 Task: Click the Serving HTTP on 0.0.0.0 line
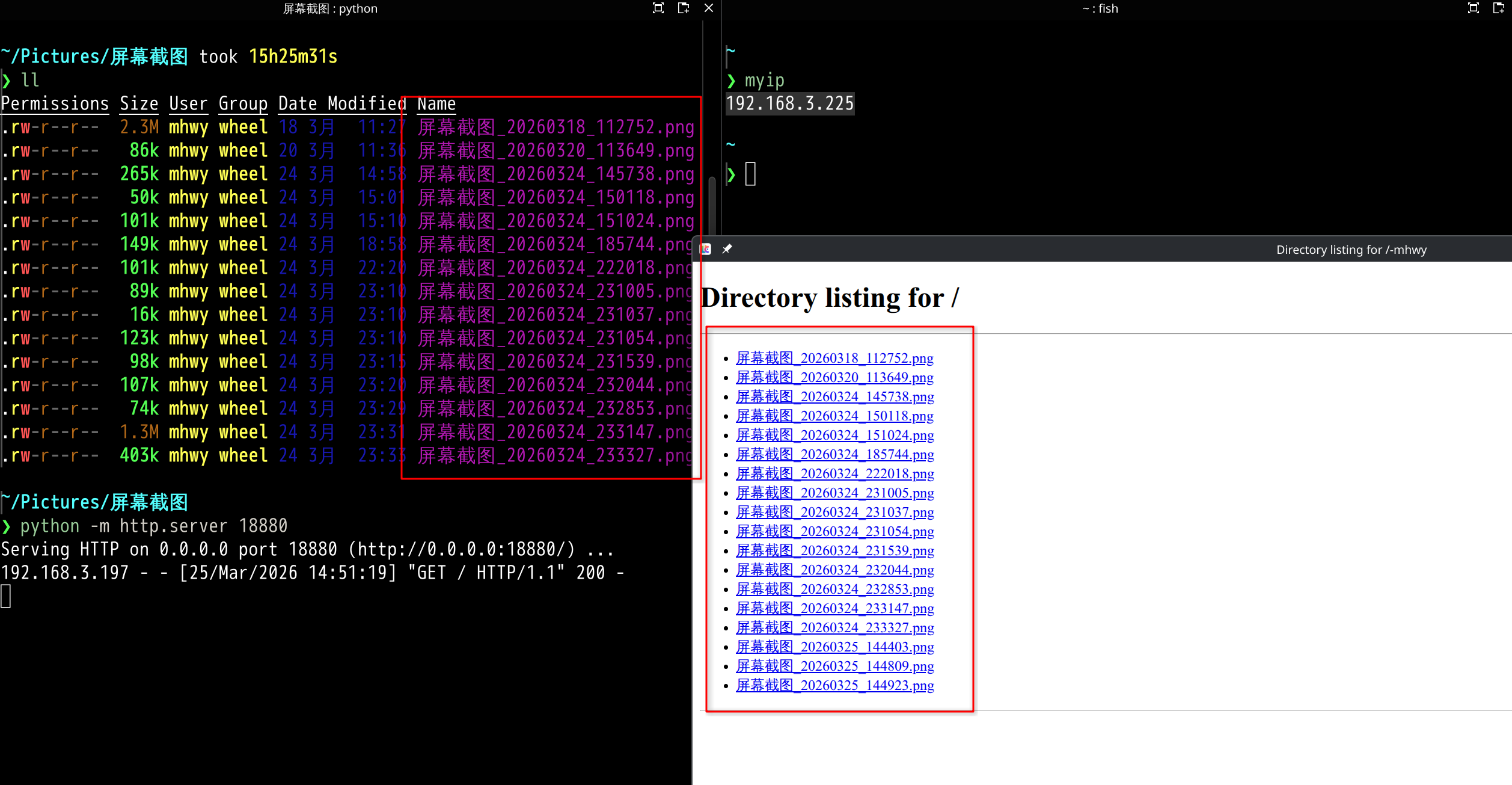click(307, 550)
